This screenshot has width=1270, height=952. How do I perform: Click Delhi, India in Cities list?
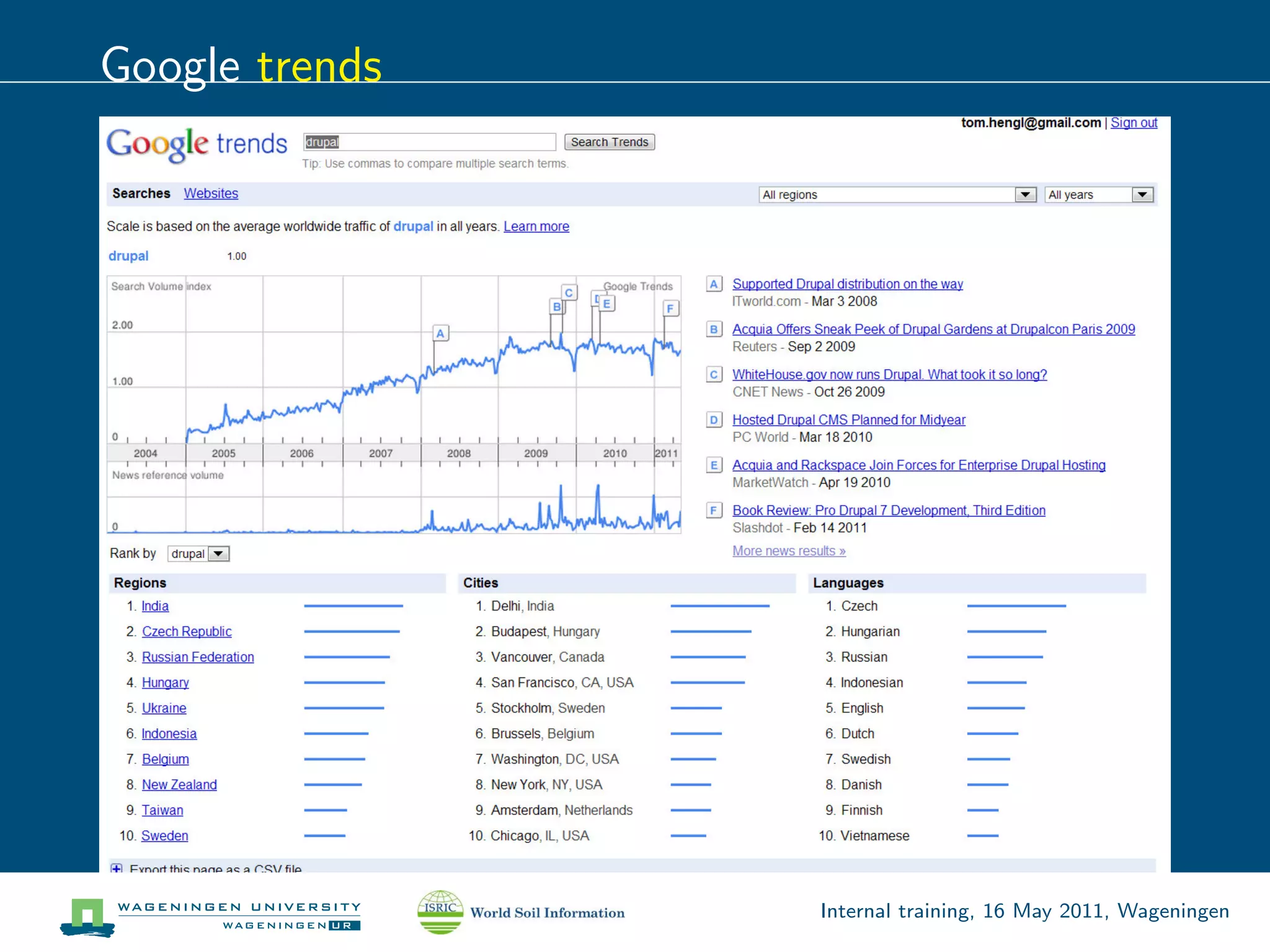pyautogui.click(x=523, y=606)
